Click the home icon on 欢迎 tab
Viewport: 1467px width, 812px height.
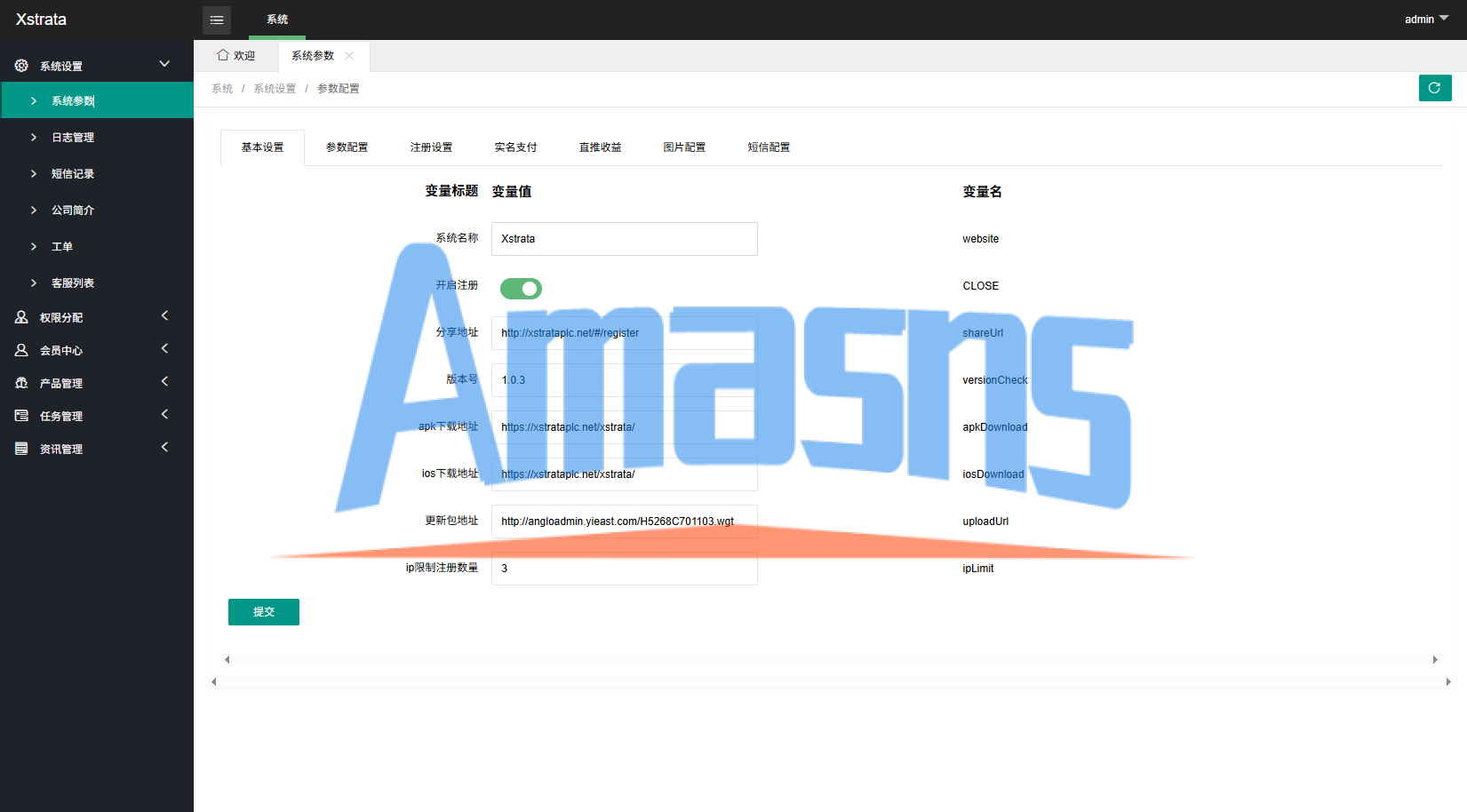223,55
